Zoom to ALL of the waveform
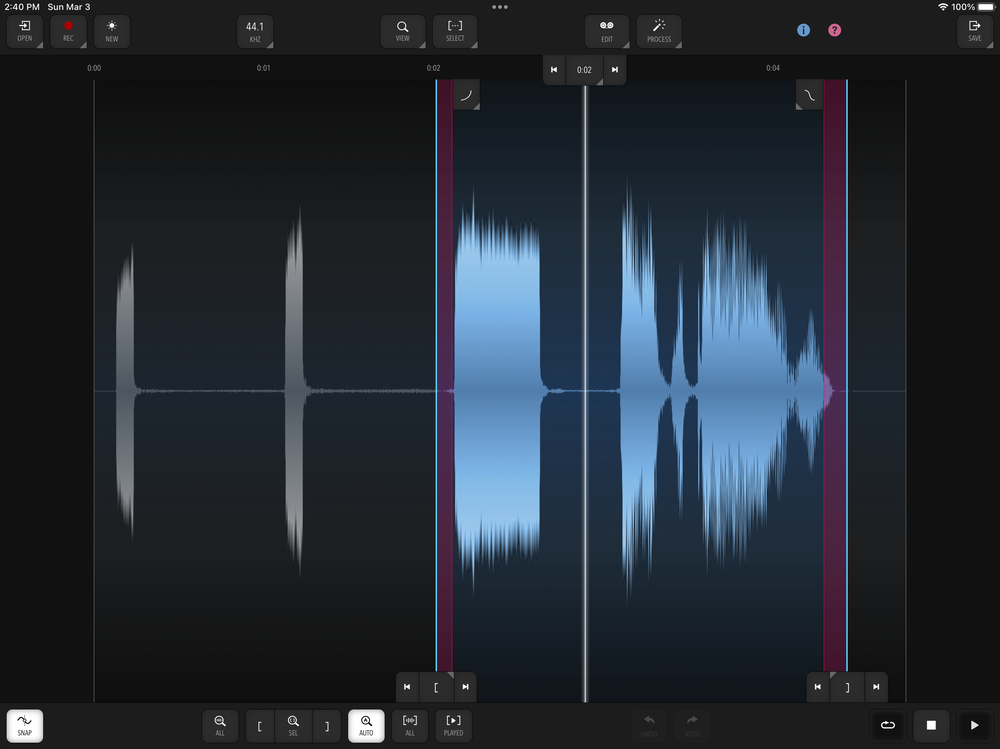 tap(220, 726)
